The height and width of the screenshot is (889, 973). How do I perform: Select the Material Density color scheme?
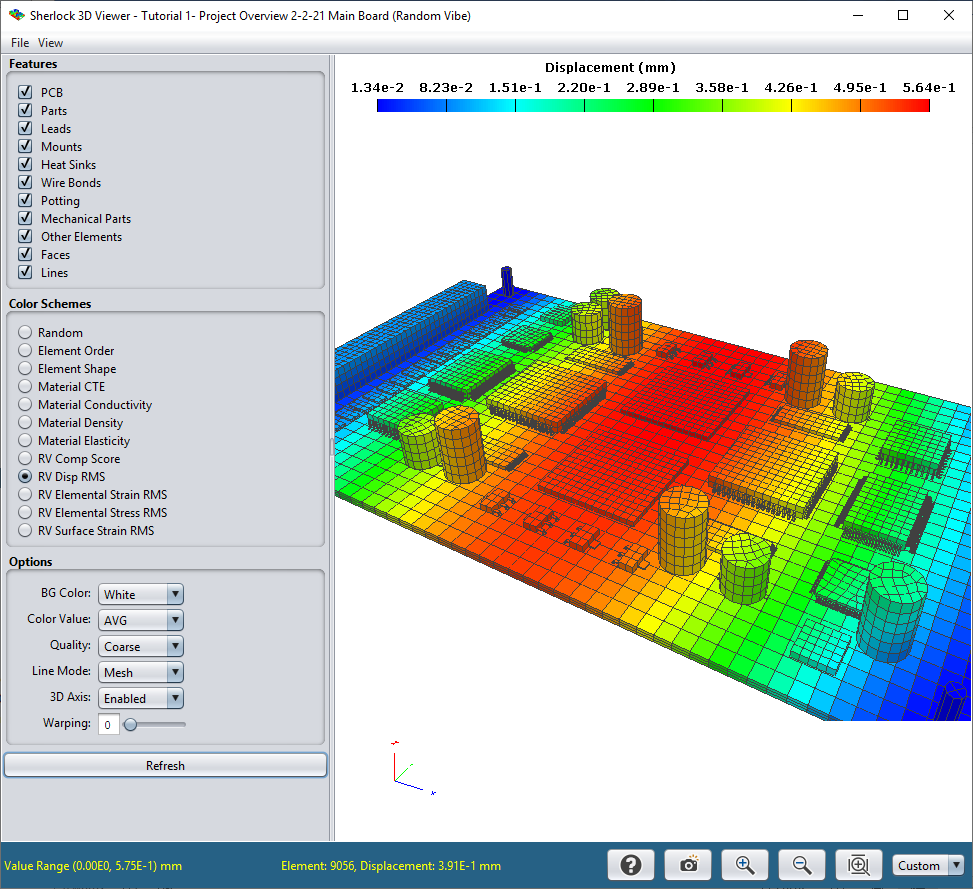click(24, 422)
